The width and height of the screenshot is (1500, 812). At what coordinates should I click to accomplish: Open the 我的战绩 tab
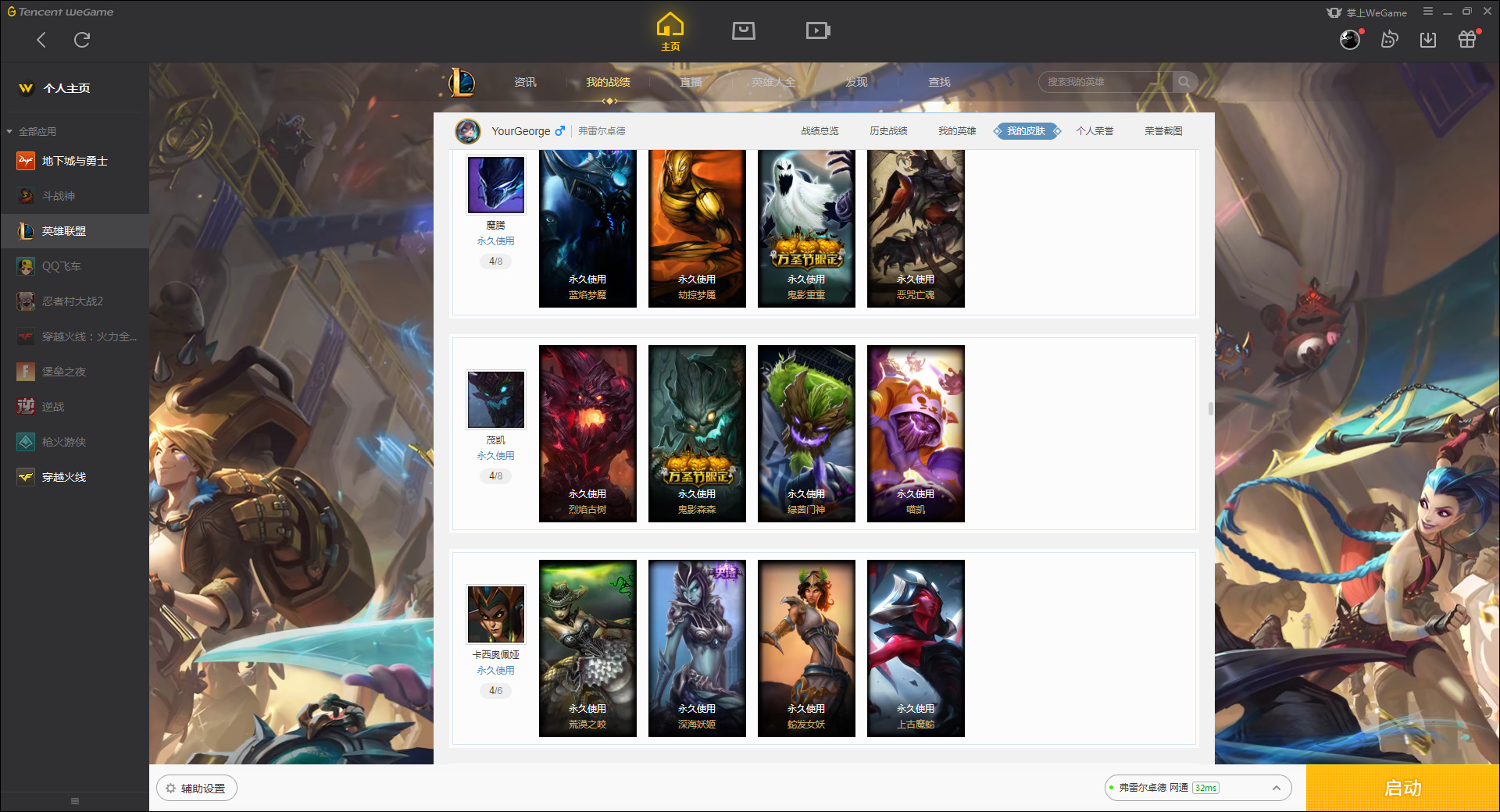coord(608,82)
